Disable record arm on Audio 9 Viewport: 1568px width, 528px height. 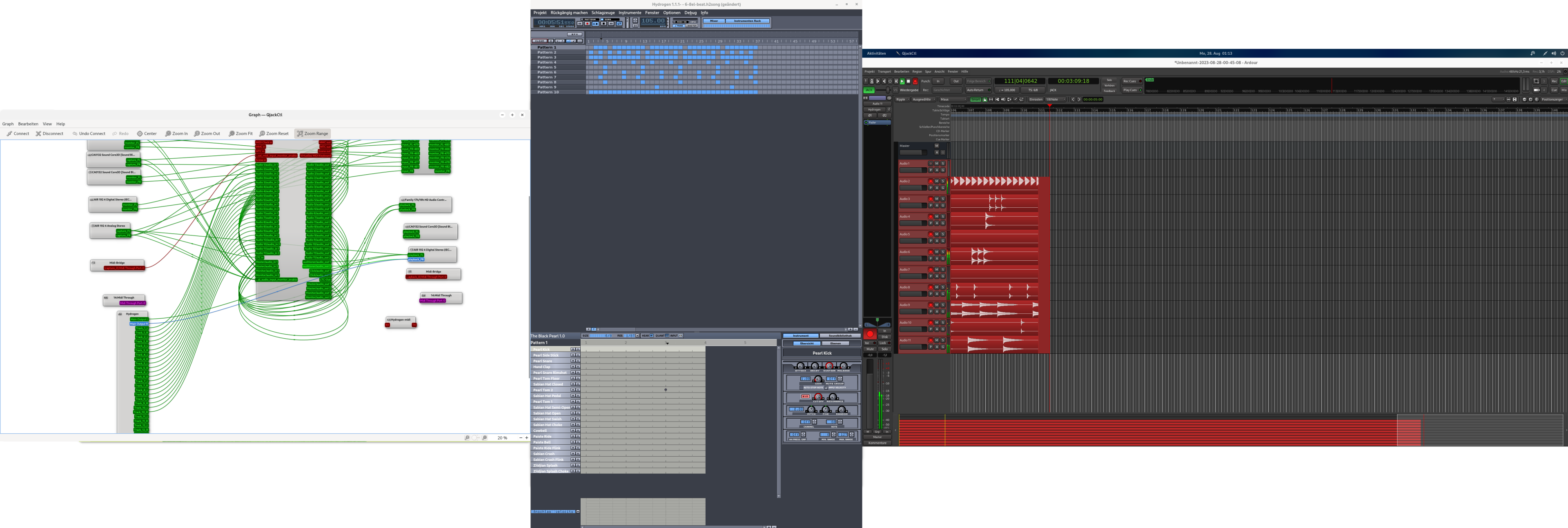click(x=931, y=305)
